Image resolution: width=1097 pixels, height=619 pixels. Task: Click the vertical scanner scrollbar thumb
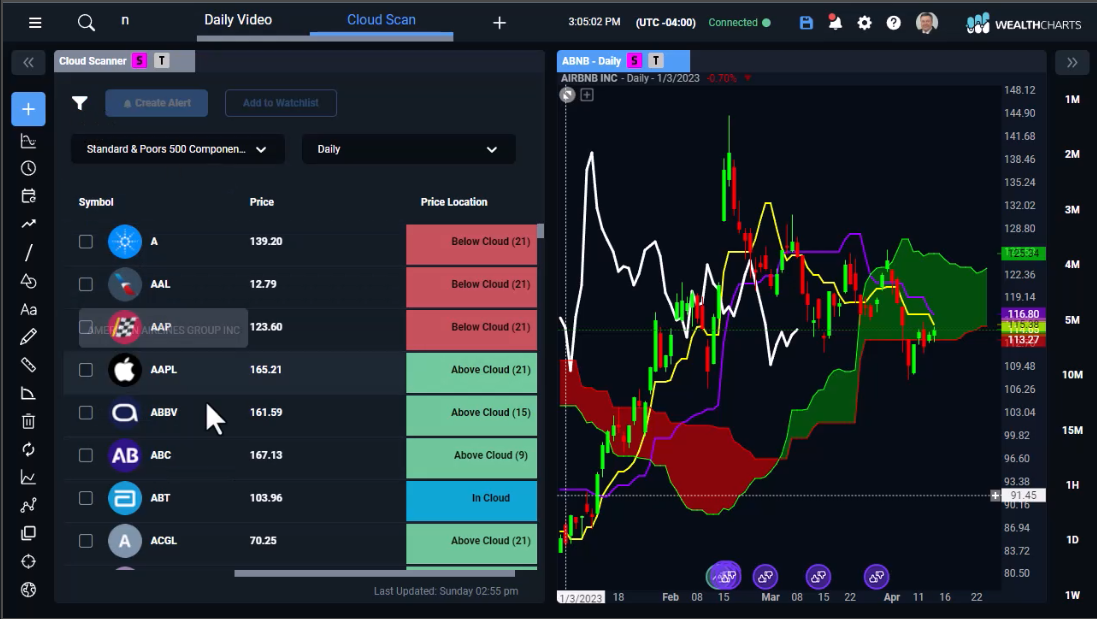point(540,231)
